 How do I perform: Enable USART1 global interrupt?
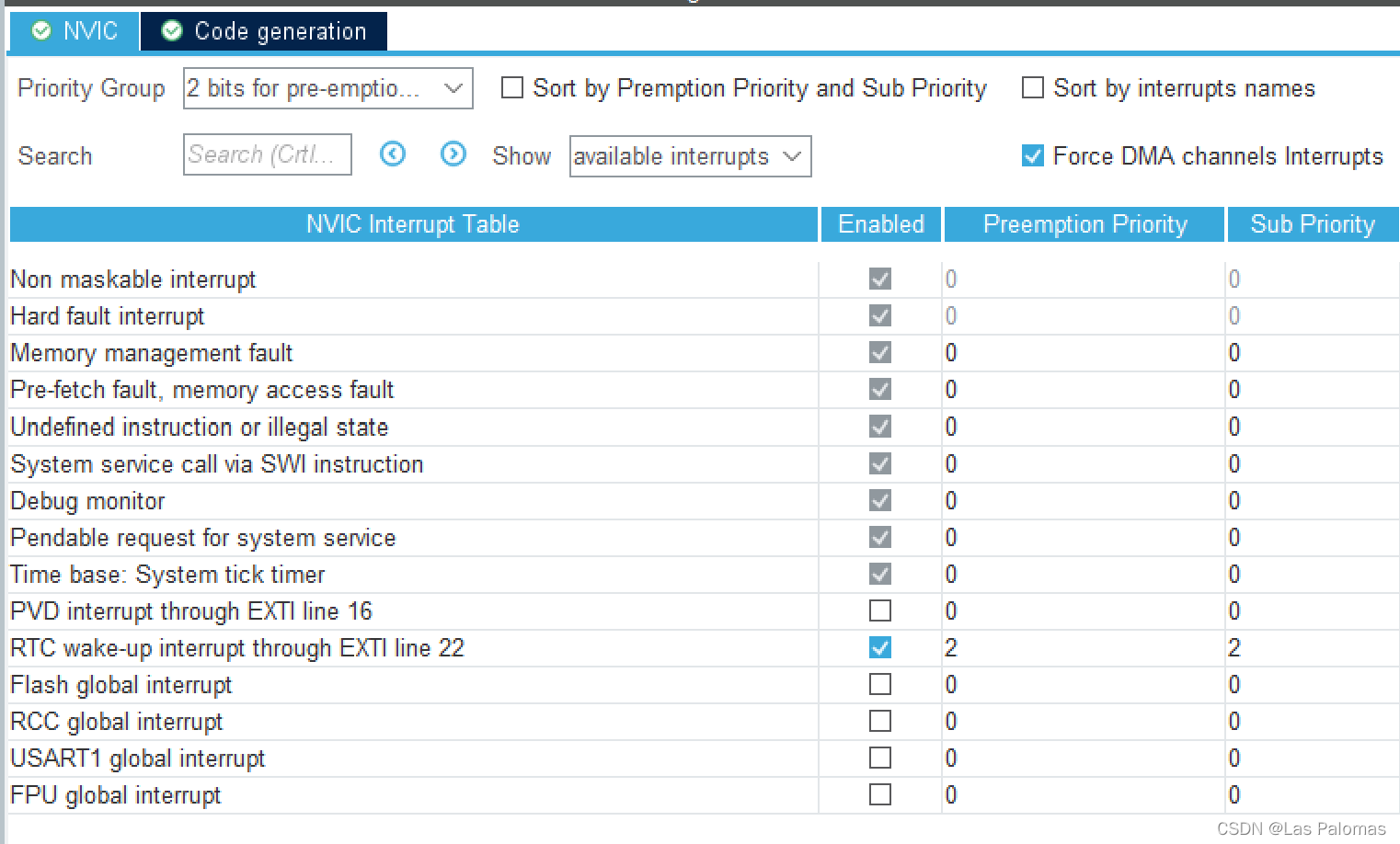[x=880, y=758]
